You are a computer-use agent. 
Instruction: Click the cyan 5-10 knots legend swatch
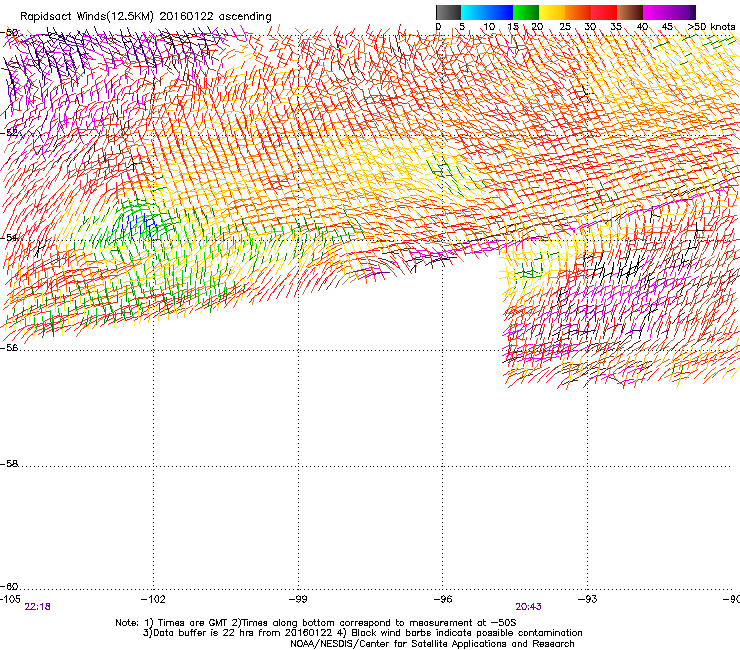click(474, 12)
